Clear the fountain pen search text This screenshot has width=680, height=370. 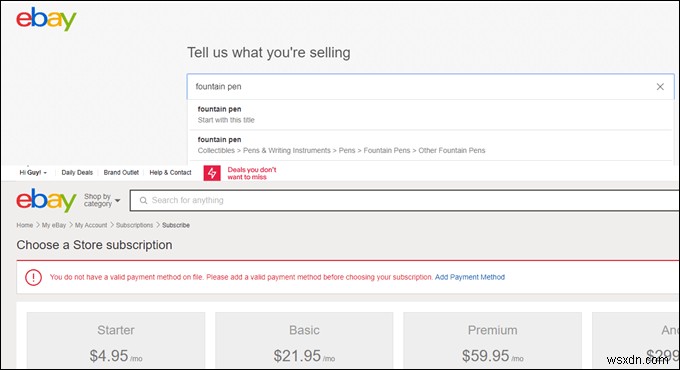click(660, 87)
